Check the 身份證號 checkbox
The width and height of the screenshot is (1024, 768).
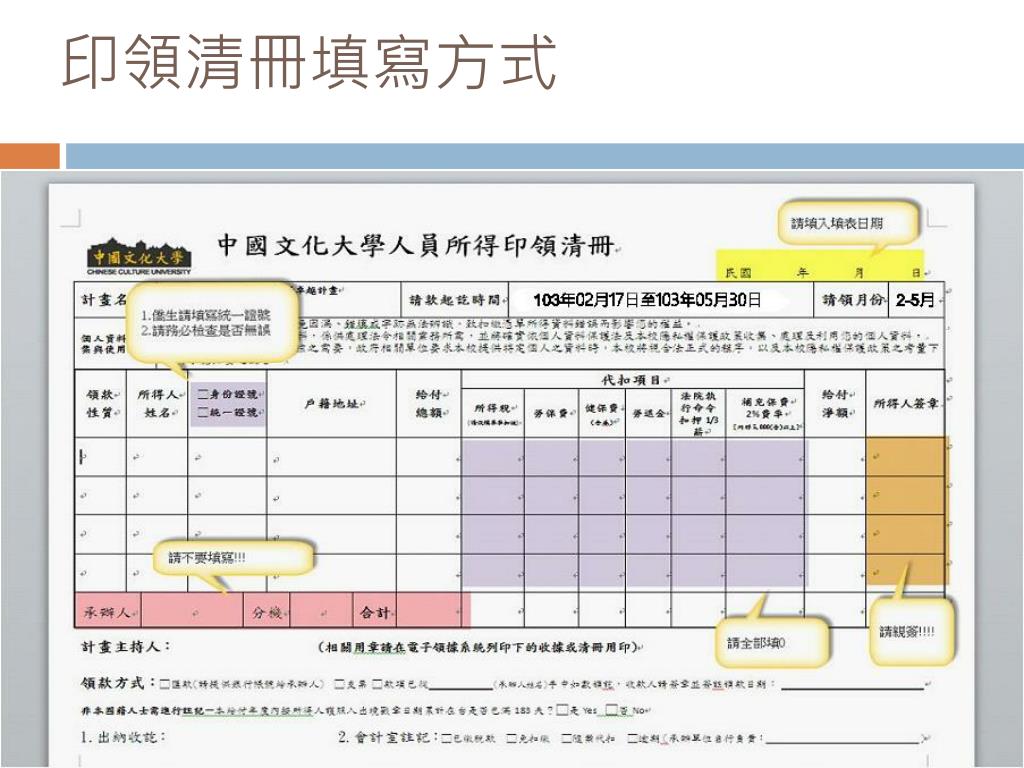tap(203, 394)
